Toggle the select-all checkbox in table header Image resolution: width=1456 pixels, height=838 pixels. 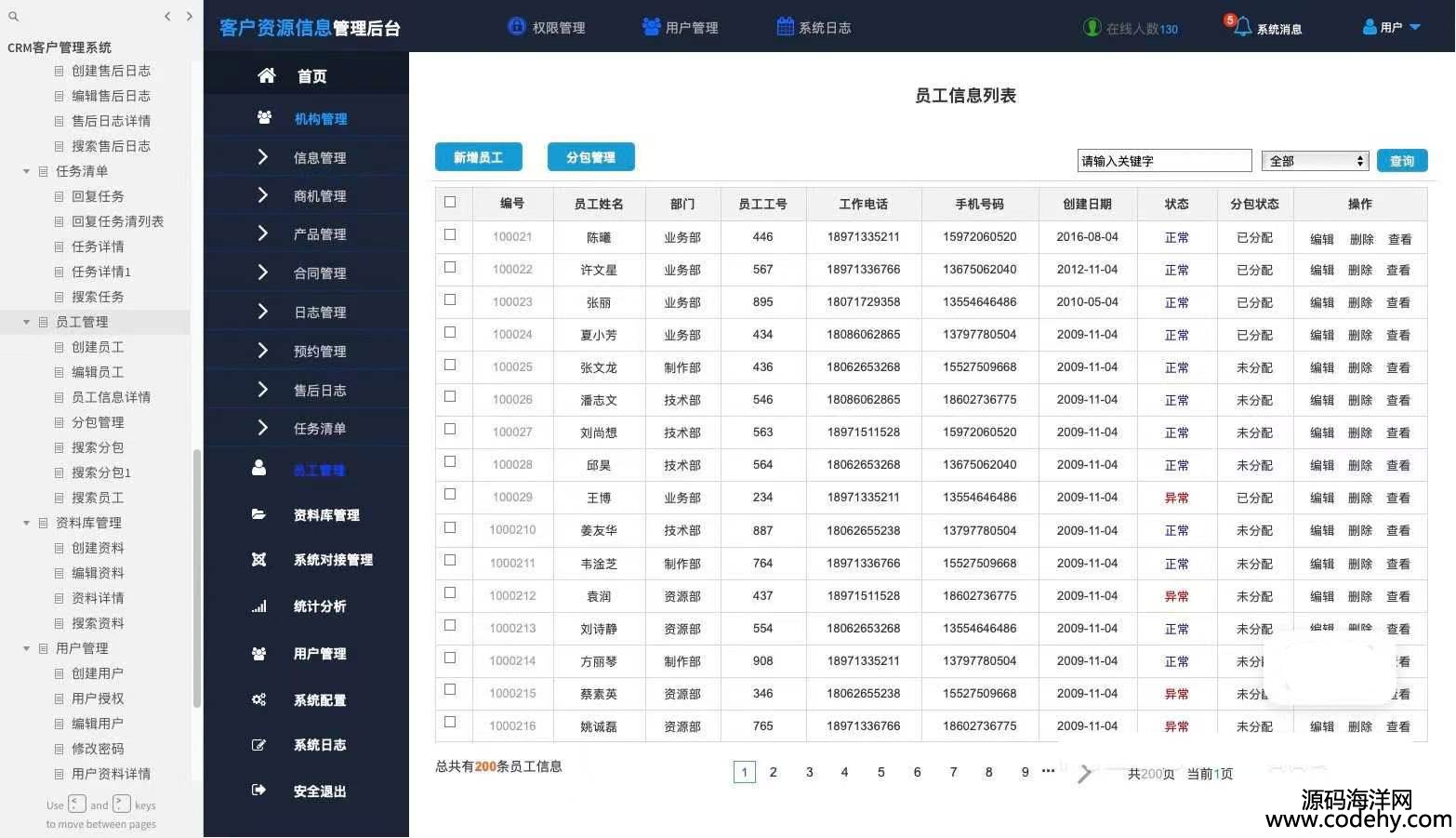[x=450, y=202]
